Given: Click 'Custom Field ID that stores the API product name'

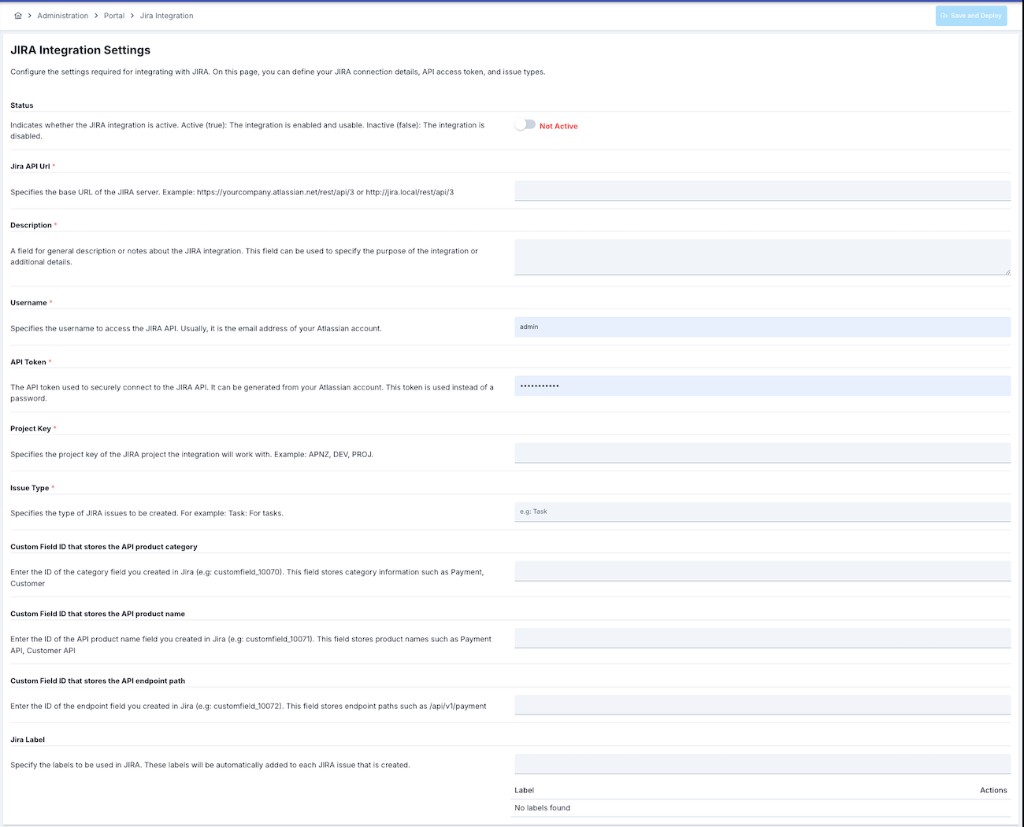Looking at the screenshot, I should tap(97, 614).
